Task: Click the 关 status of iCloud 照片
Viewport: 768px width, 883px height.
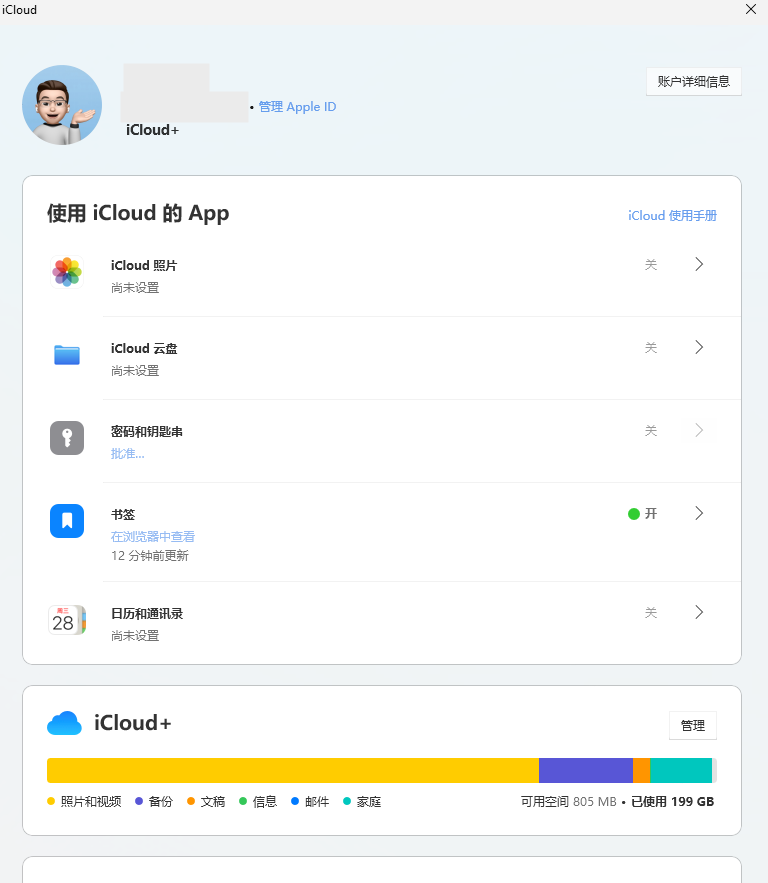Action: pyautogui.click(x=651, y=265)
